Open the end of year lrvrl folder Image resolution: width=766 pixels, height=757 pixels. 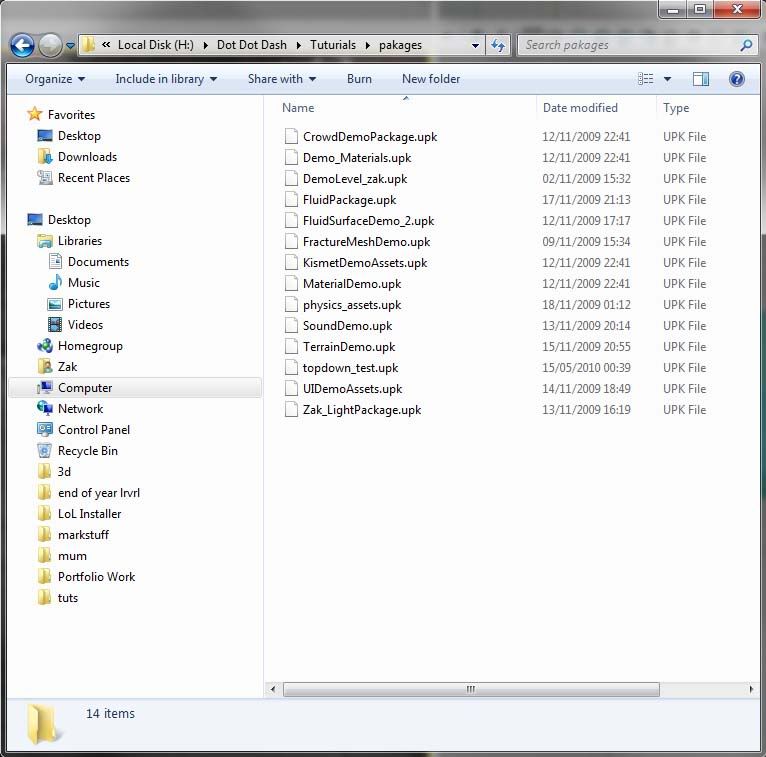click(88, 493)
